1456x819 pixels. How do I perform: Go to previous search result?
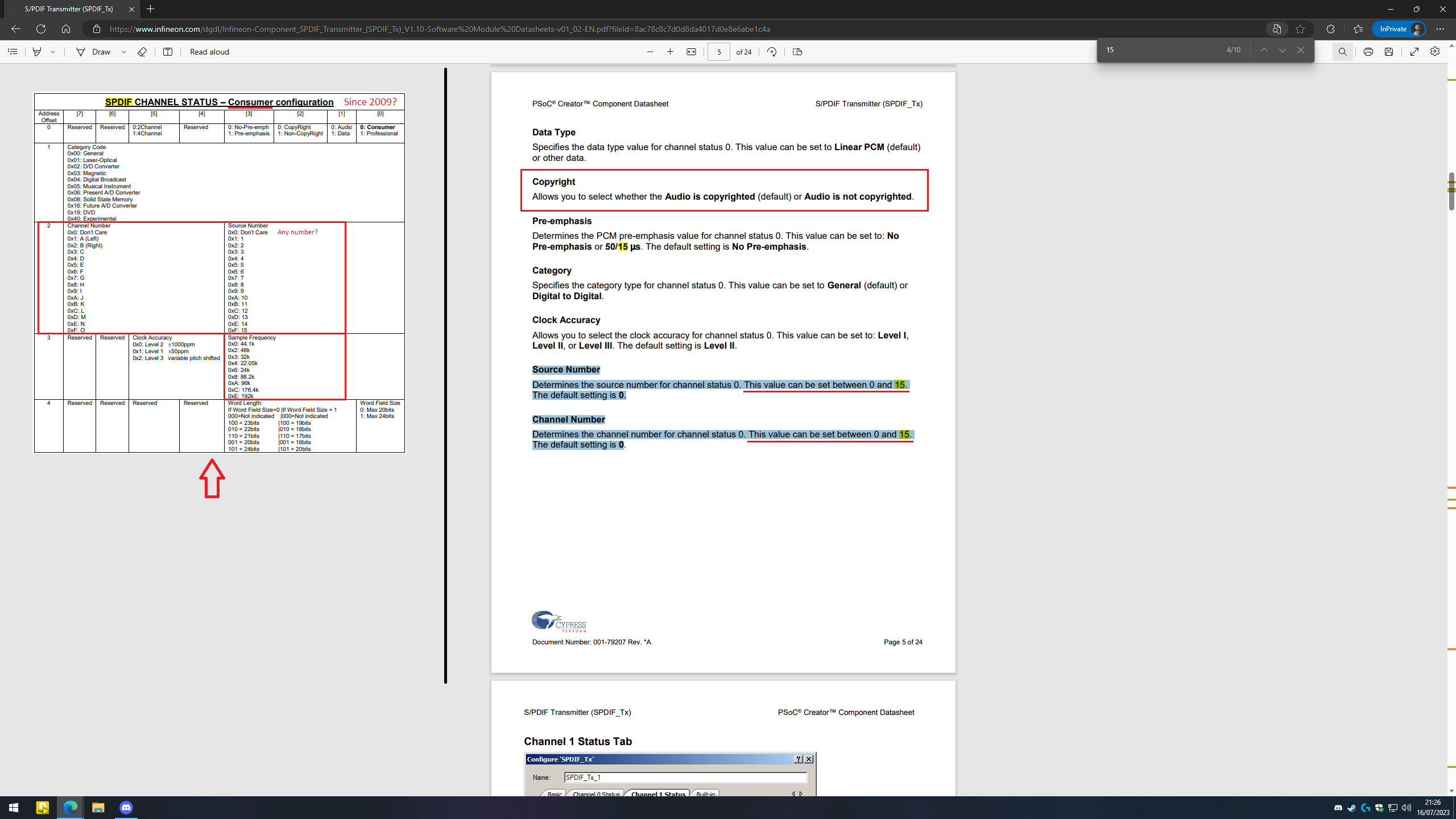(x=1264, y=50)
